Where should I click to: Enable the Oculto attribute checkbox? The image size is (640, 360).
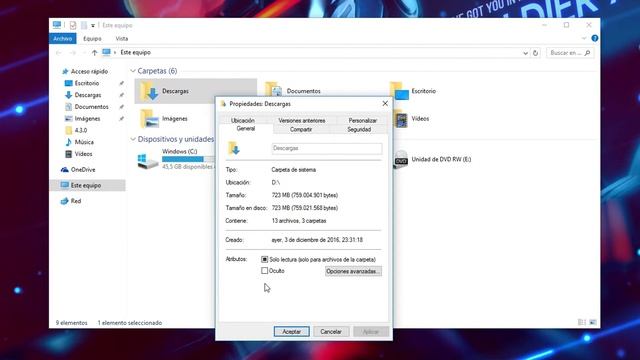(x=264, y=270)
